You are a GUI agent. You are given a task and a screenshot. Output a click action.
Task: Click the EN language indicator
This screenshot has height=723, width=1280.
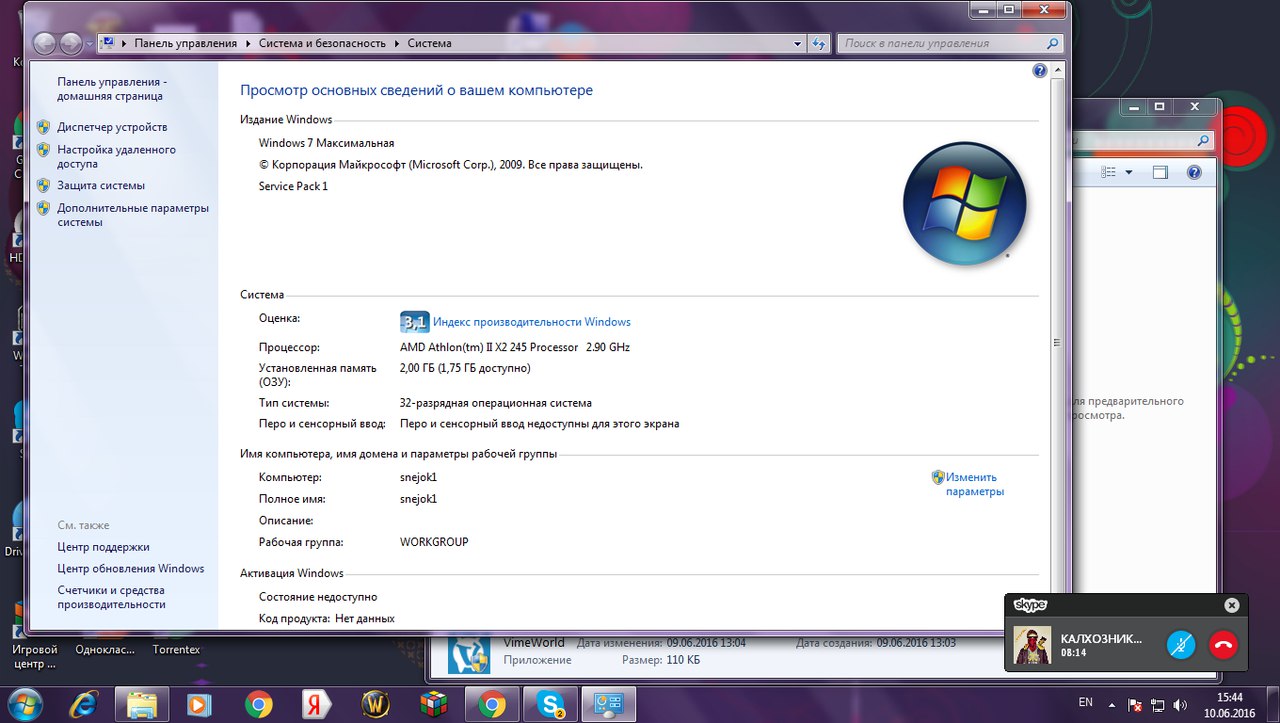click(x=1086, y=703)
